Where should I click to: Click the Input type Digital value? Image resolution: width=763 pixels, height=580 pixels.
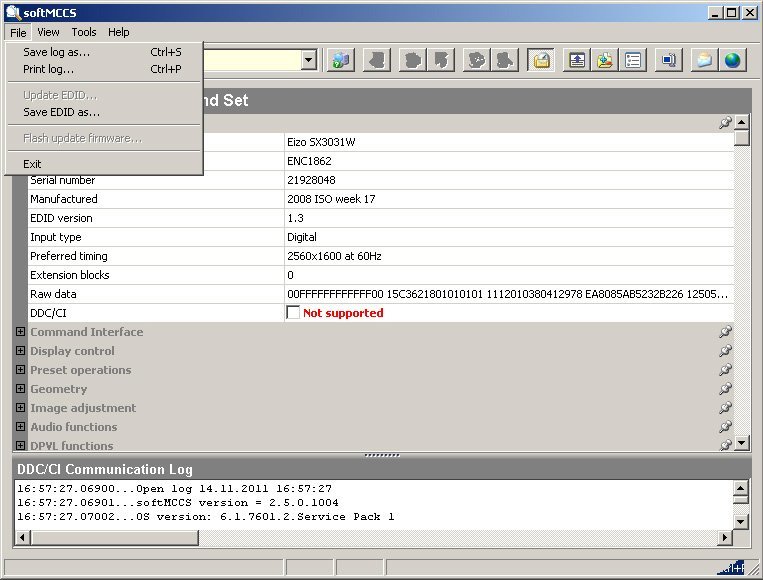(301, 237)
